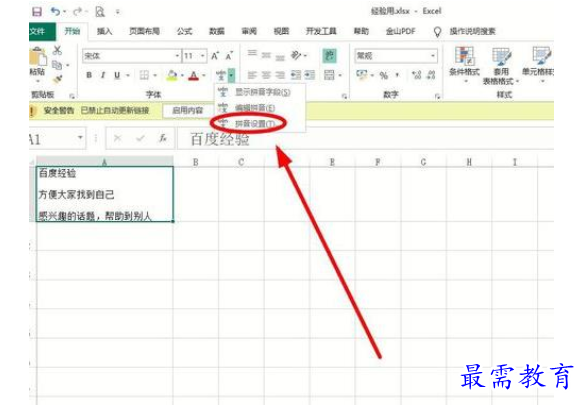The image size is (582, 408).
Task: Toggle the green Wrap Text button
Action: pos(329,56)
